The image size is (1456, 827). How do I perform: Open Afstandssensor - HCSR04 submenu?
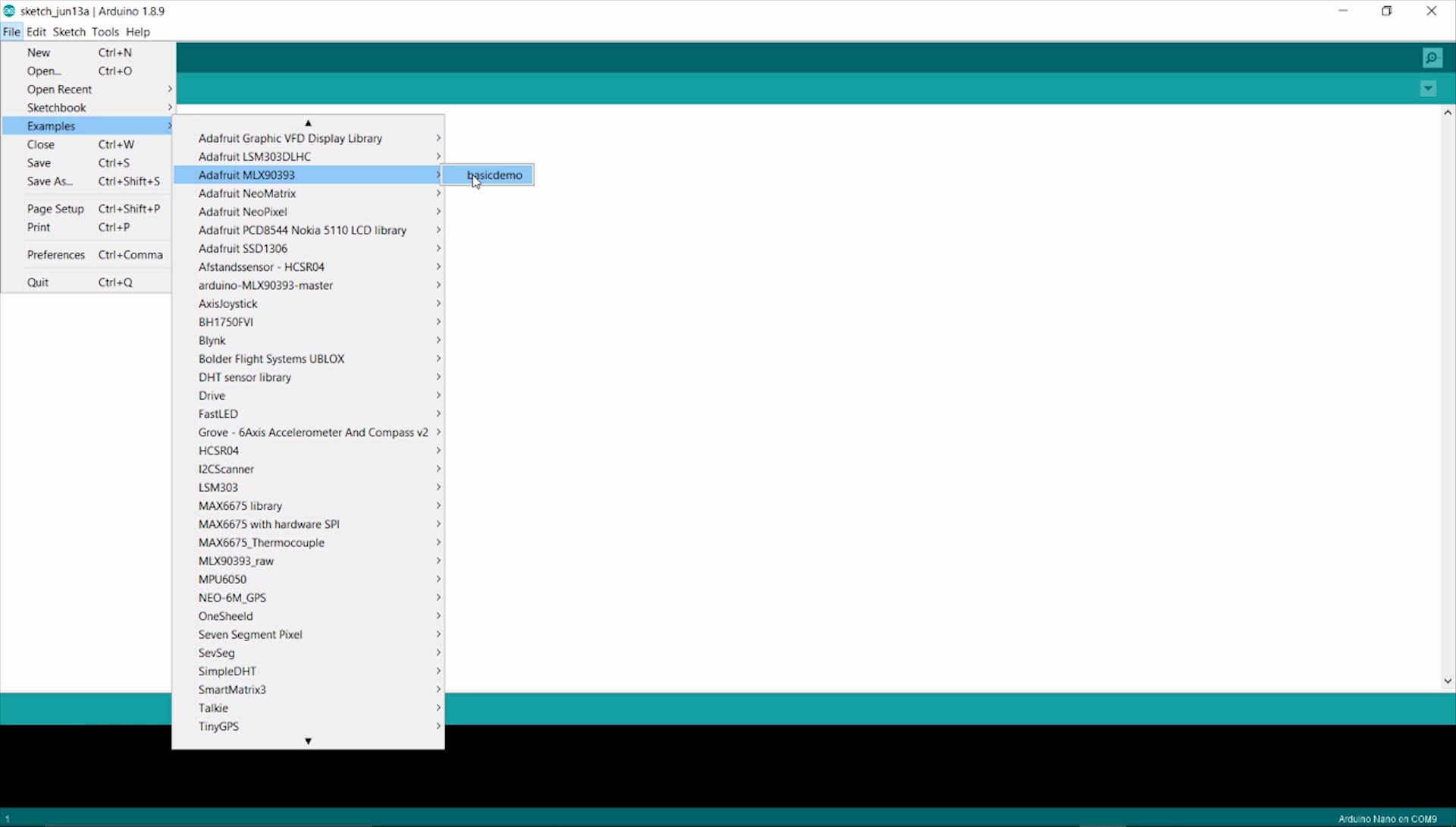(x=309, y=267)
